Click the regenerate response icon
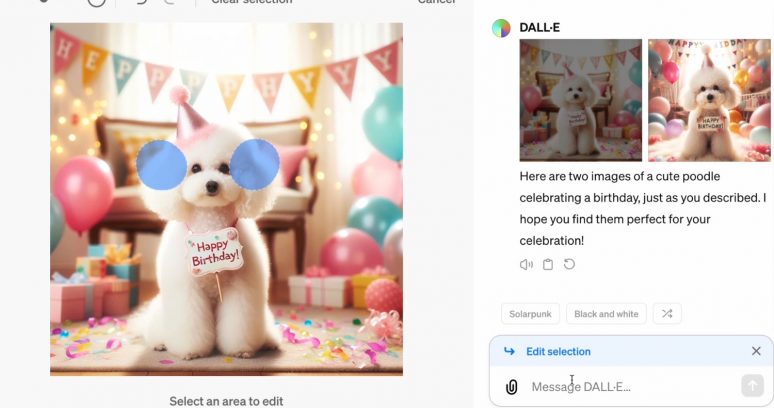This screenshot has height=408, width=774. pyautogui.click(x=570, y=265)
